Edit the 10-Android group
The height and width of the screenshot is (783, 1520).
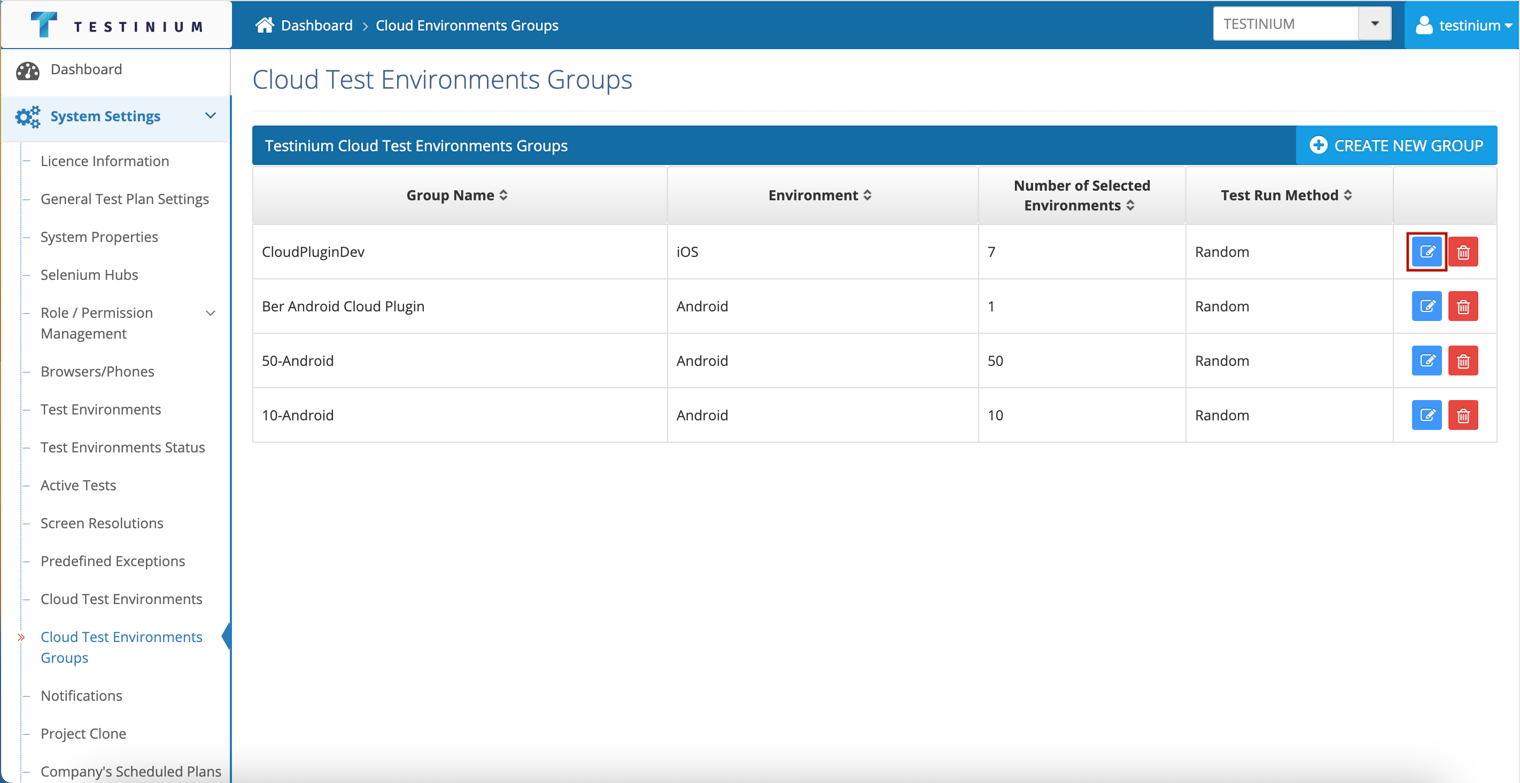[x=1427, y=415]
